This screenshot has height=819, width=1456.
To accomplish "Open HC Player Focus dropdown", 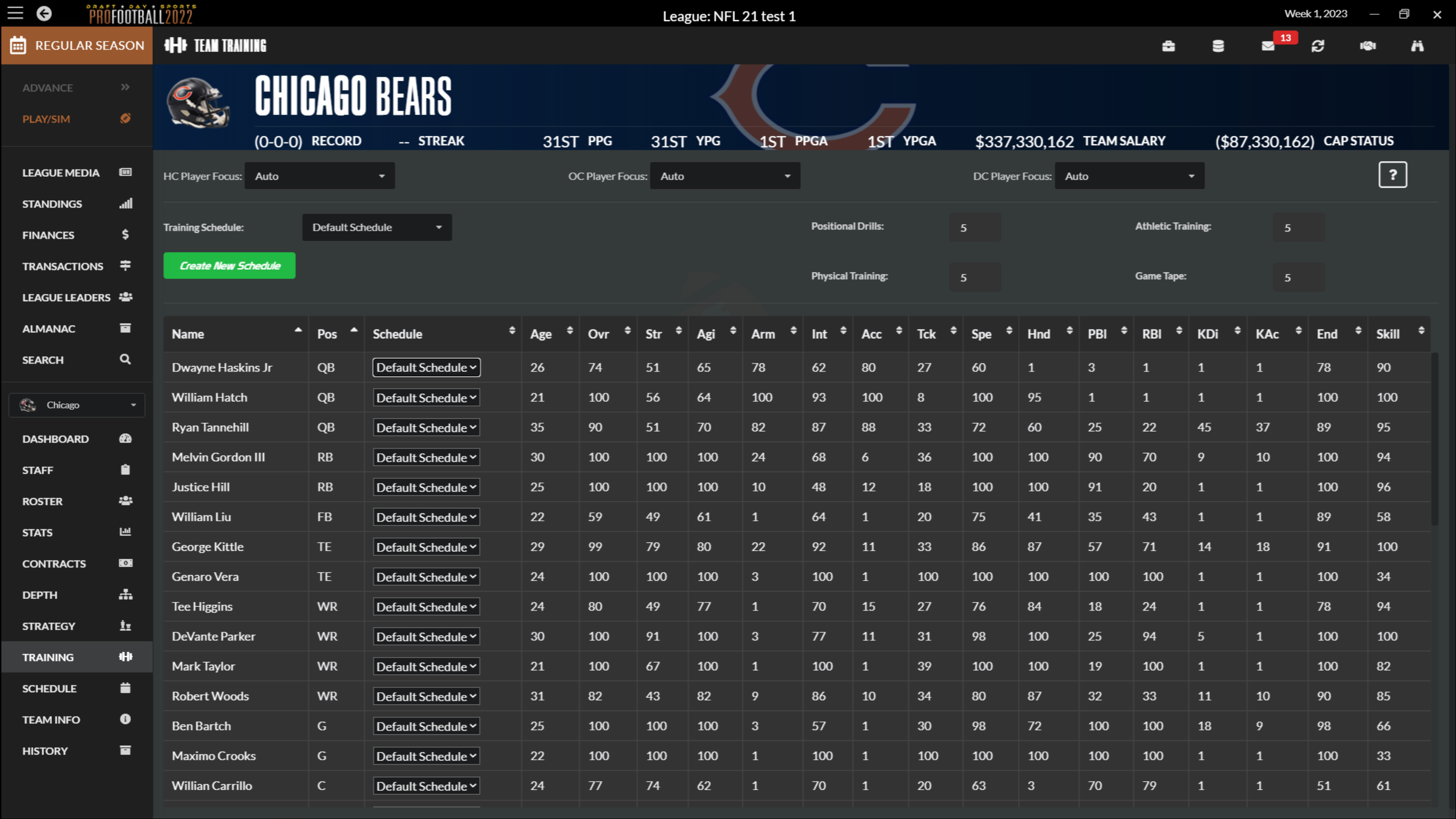I will click(x=319, y=176).
